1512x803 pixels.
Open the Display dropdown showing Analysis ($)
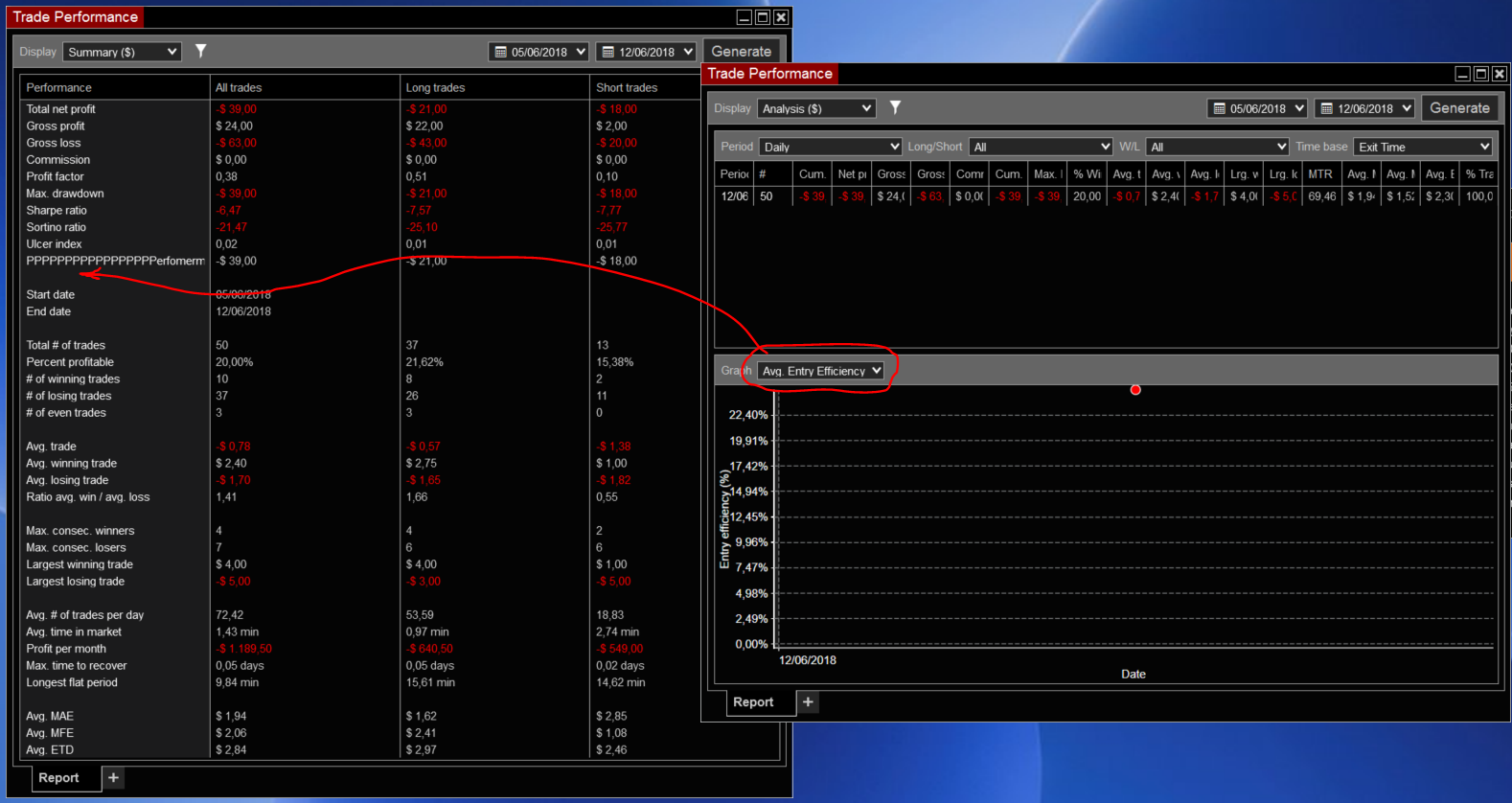[x=816, y=108]
